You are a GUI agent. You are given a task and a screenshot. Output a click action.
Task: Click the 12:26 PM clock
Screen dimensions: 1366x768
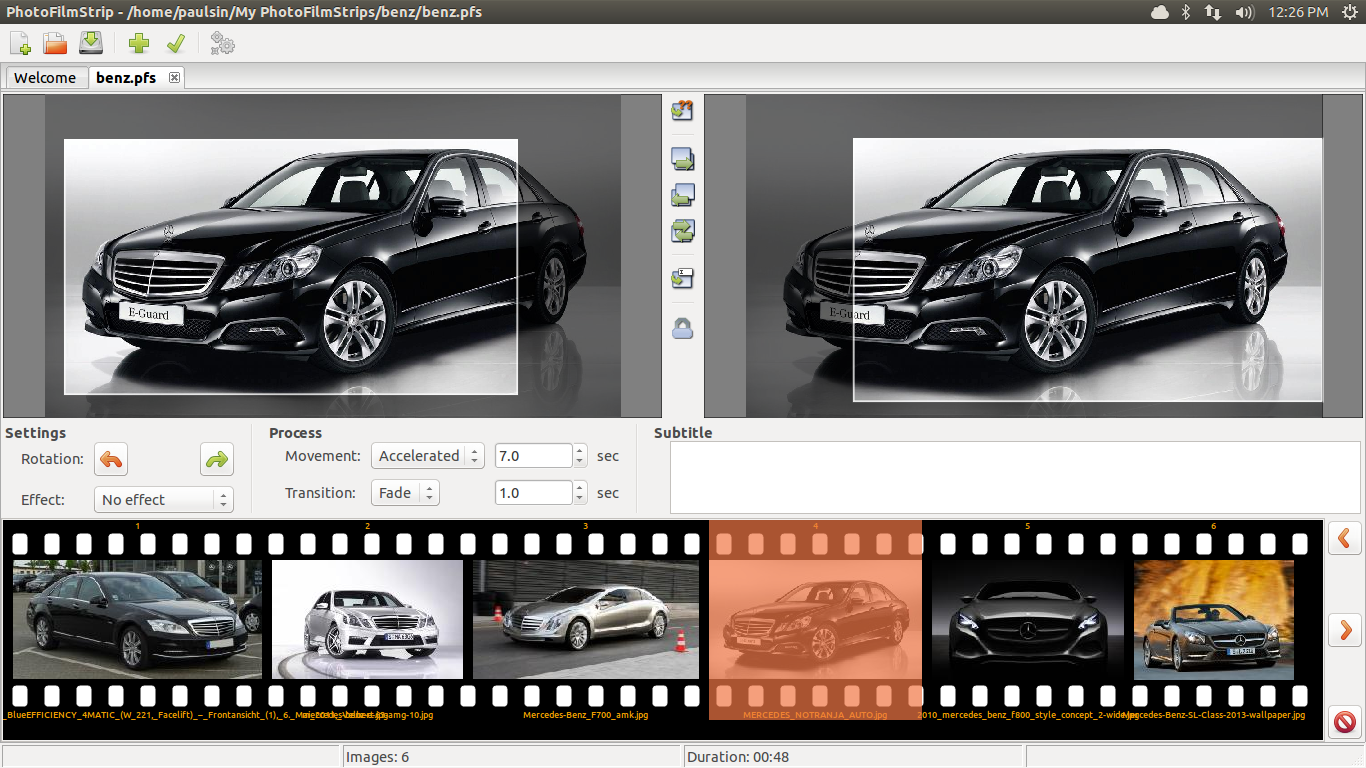click(x=1298, y=12)
